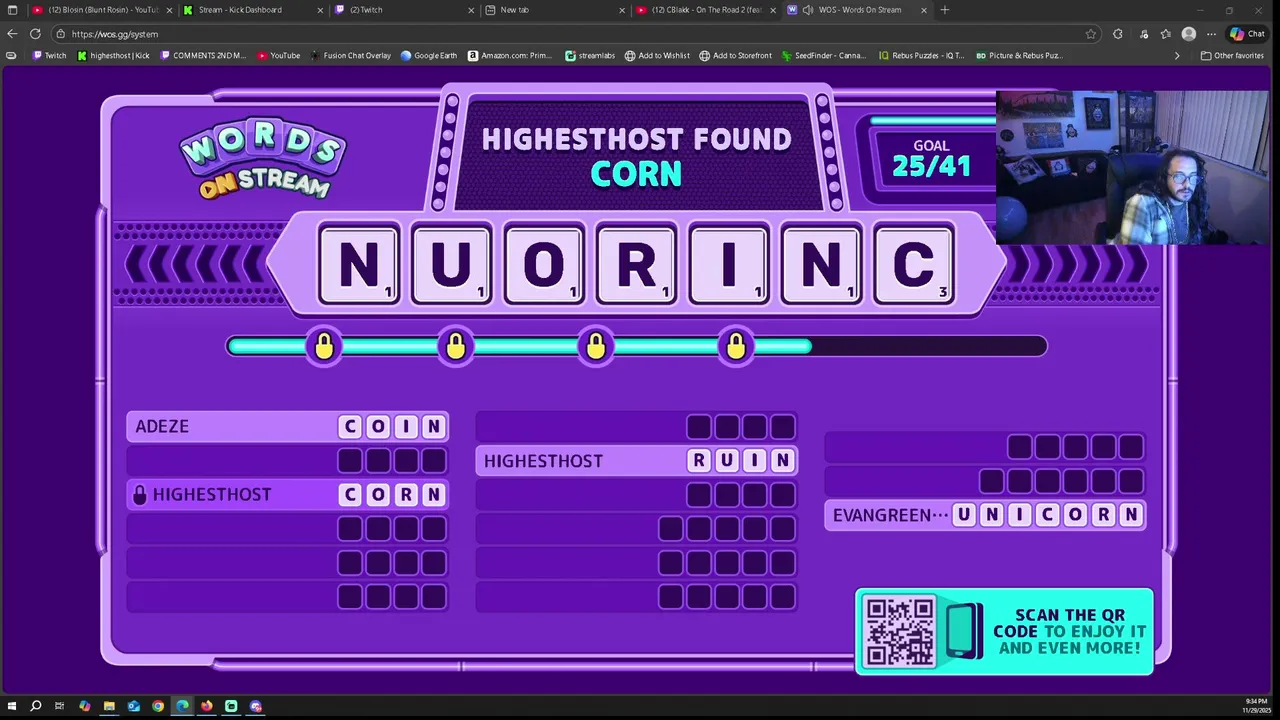Open the streamlabs bookmark

(590, 56)
